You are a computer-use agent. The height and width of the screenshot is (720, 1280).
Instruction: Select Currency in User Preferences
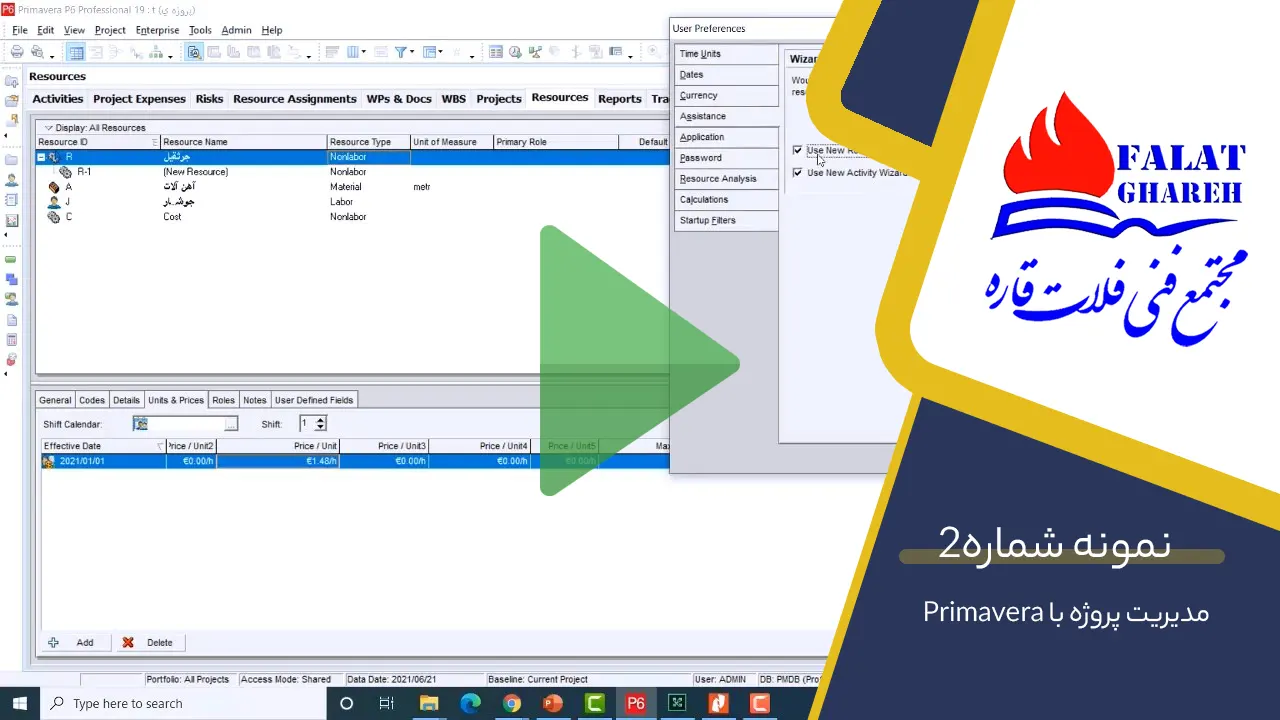726,96
